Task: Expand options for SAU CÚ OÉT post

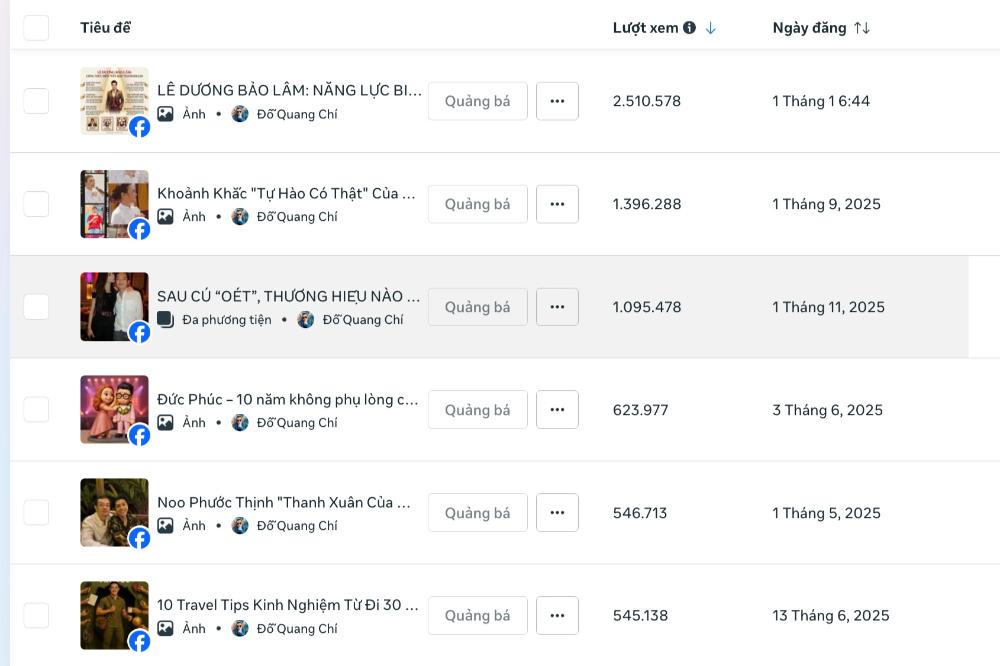Action: (x=557, y=307)
